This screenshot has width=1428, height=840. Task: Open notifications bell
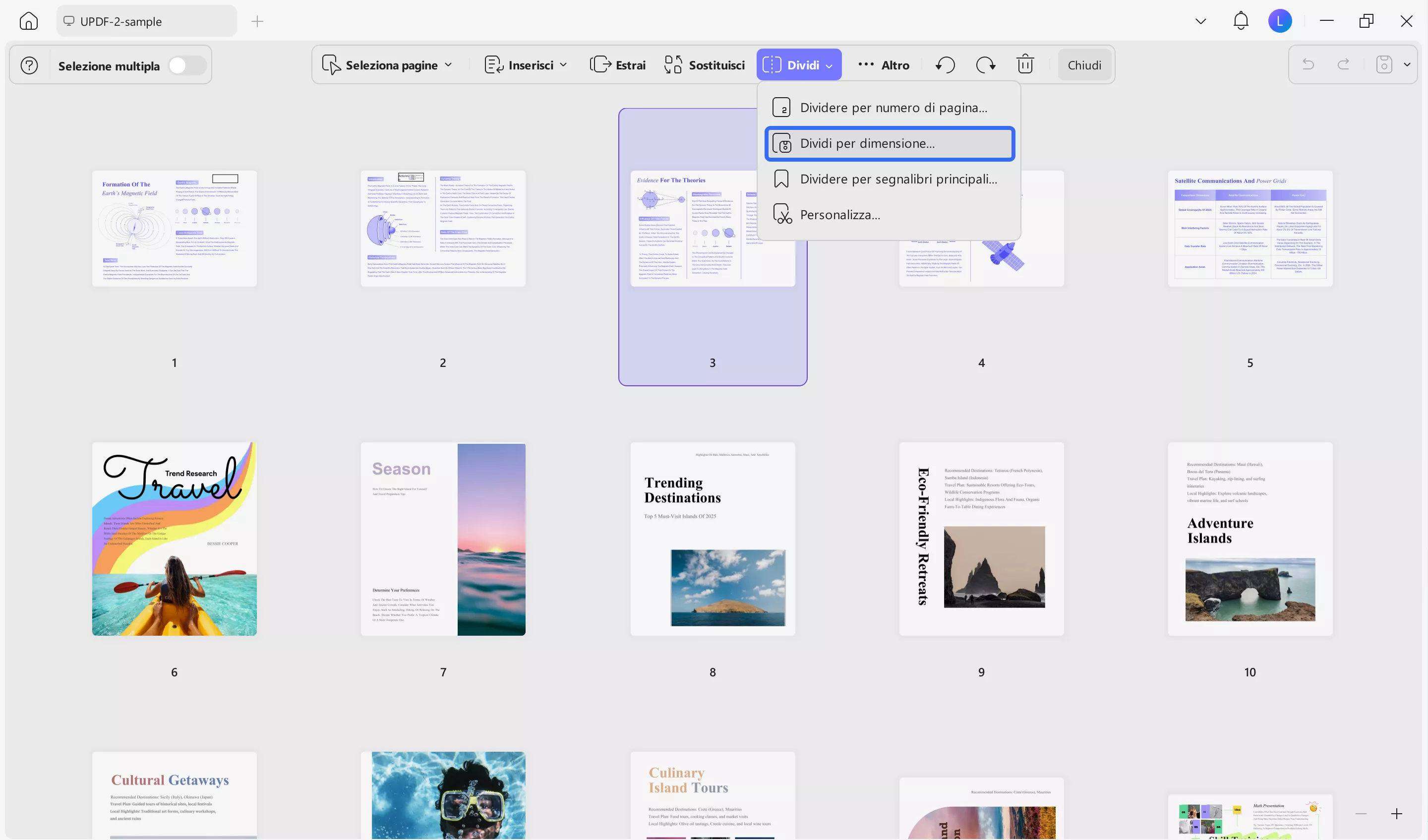(1241, 21)
